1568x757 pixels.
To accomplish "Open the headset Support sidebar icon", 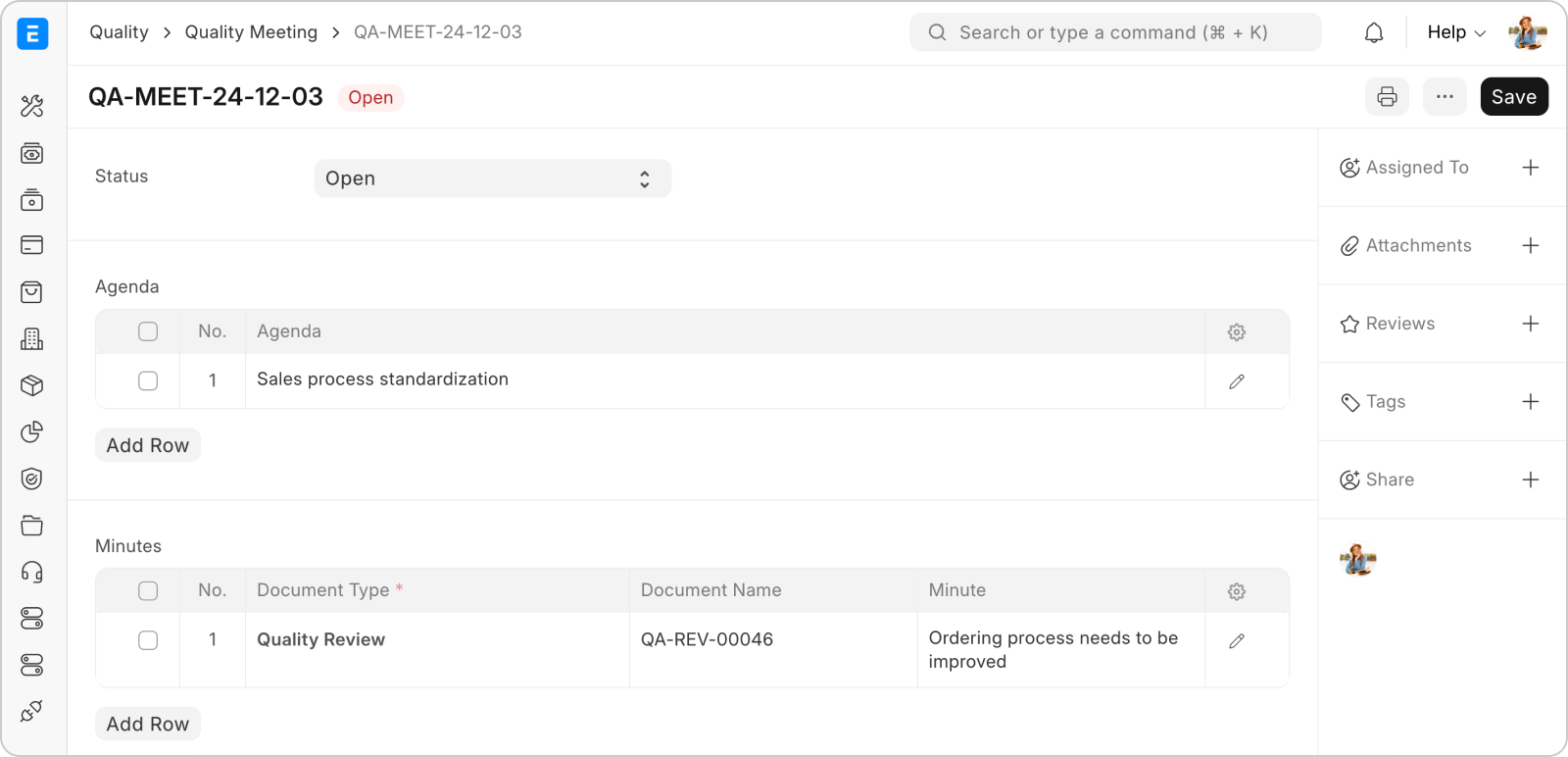I will [32, 572].
